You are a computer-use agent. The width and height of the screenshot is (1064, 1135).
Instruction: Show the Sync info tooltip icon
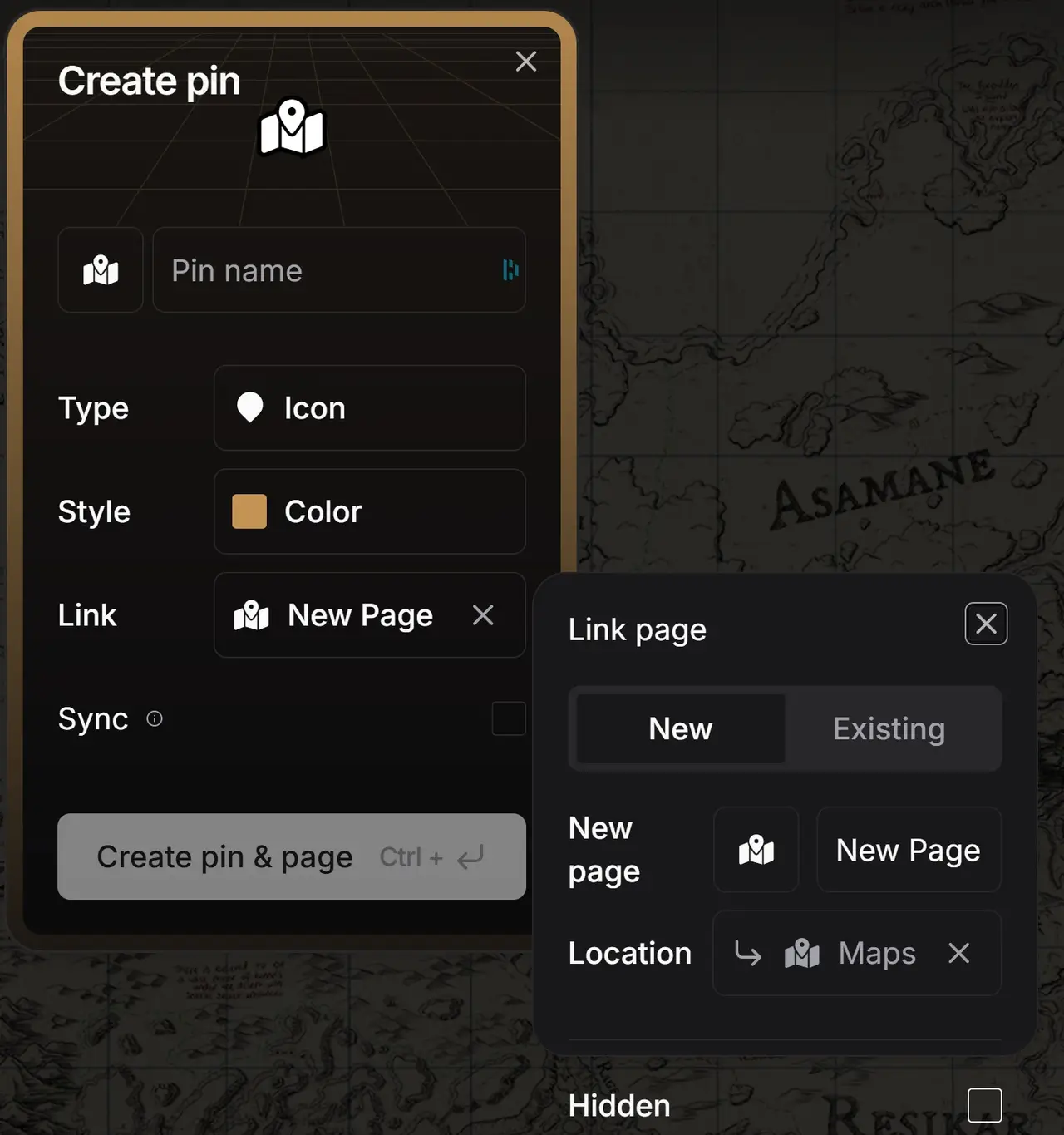[x=155, y=718]
